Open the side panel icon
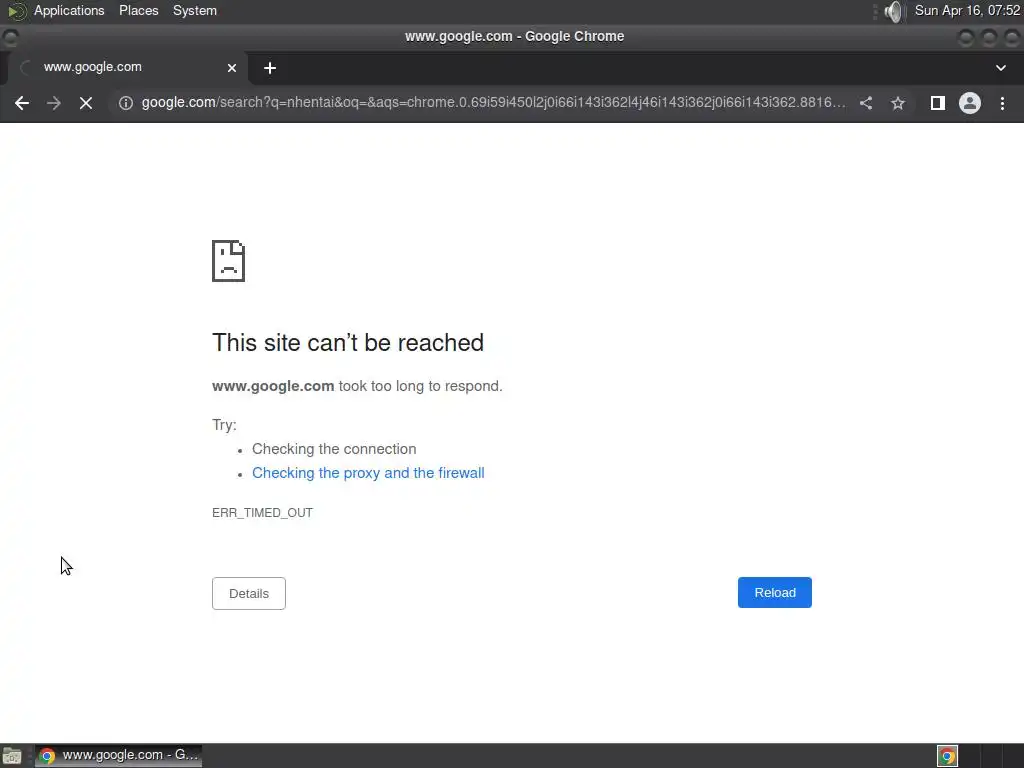1024x768 pixels. tap(938, 103)
